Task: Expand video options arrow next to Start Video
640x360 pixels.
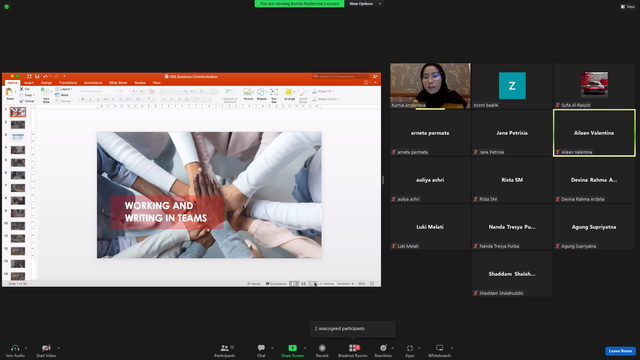Action: tap(58, 348)
